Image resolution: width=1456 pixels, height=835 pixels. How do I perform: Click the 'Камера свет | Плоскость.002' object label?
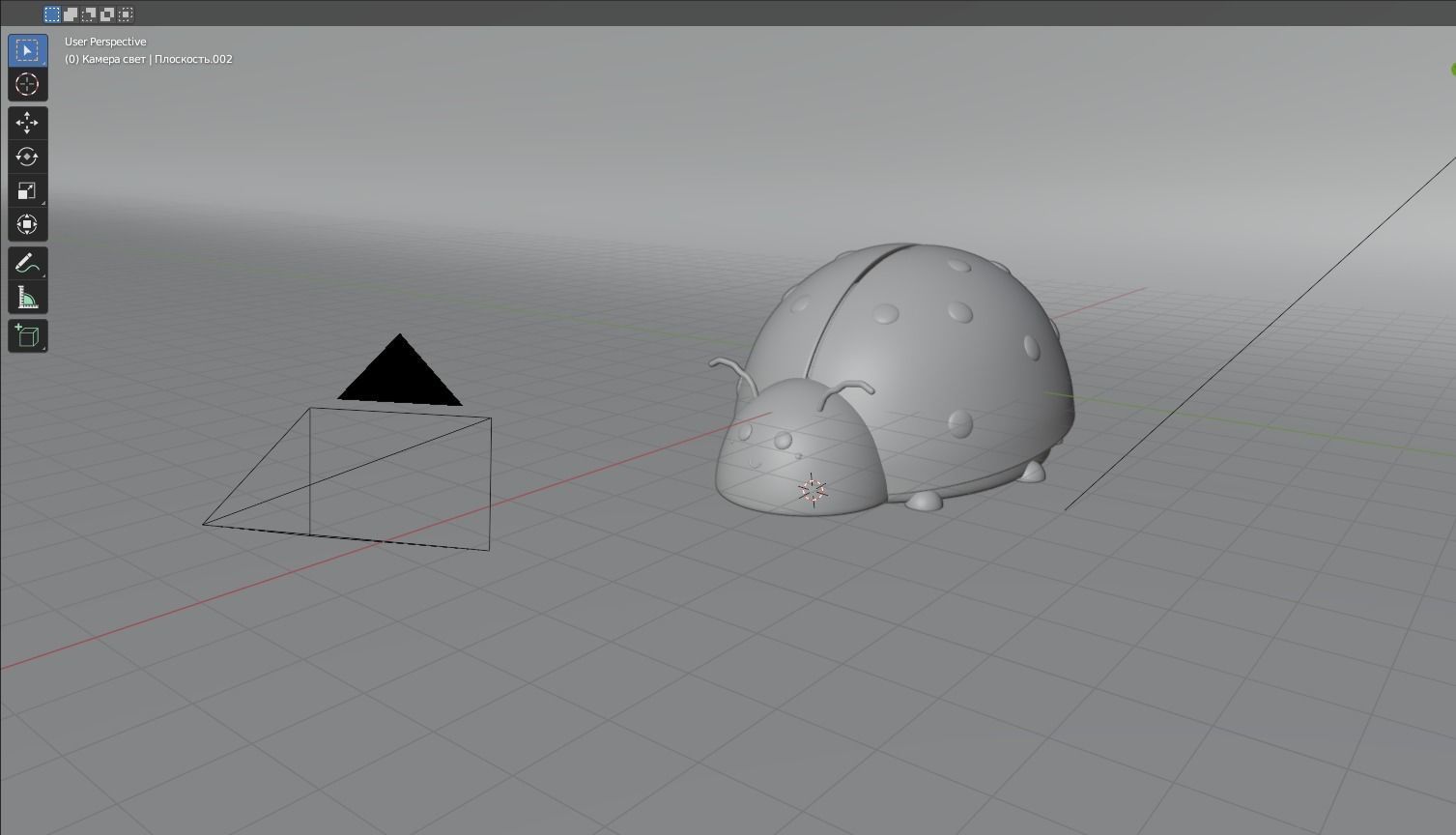pyautogui.click(x=157, y=59)
